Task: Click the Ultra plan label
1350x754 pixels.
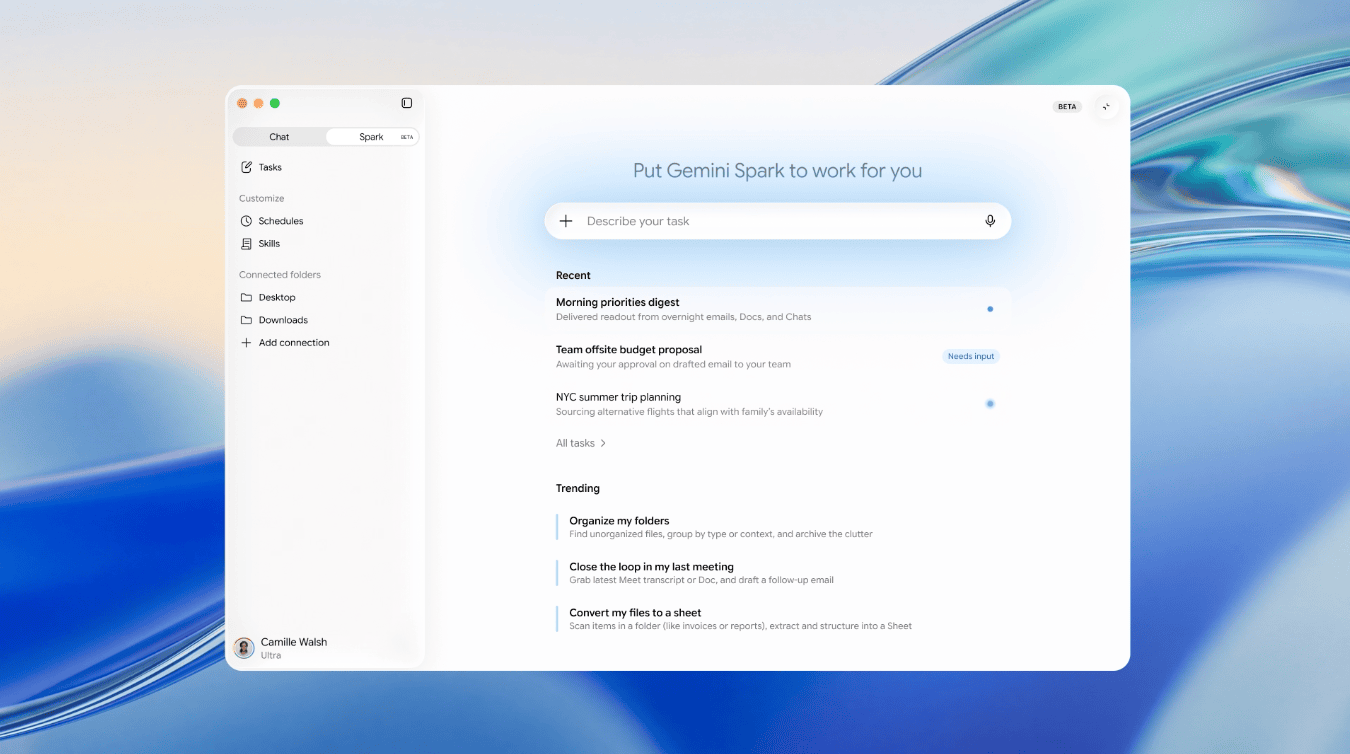Action: tap(271, 656)
